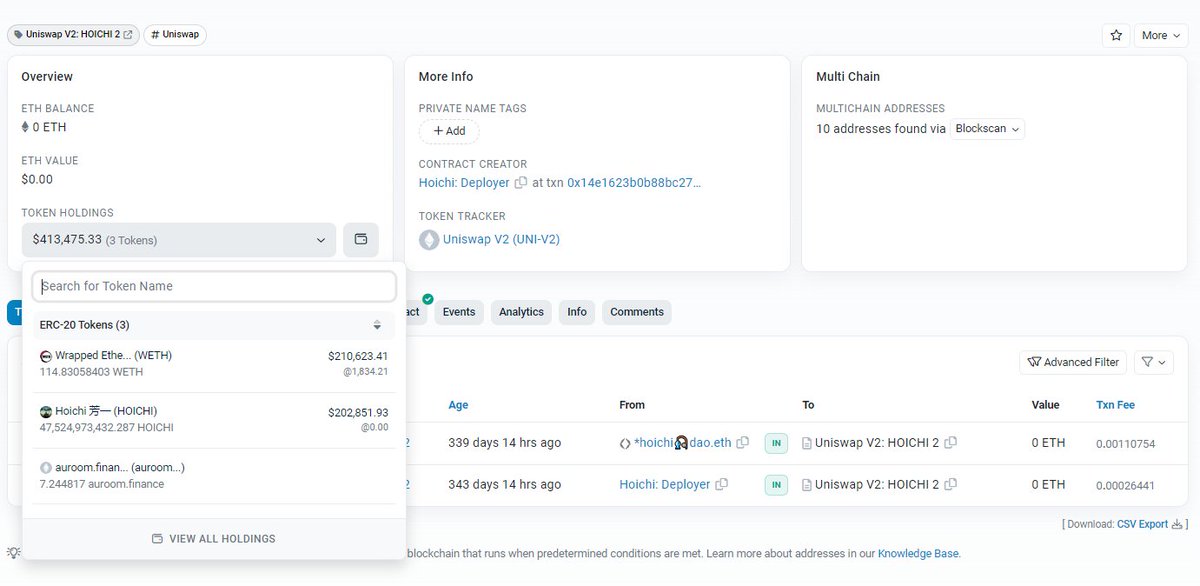The width and height of the screenshot is (1200, 586).
Task: Open the Hoichi: Deployer contract creator link
Action: click(465, 183)
